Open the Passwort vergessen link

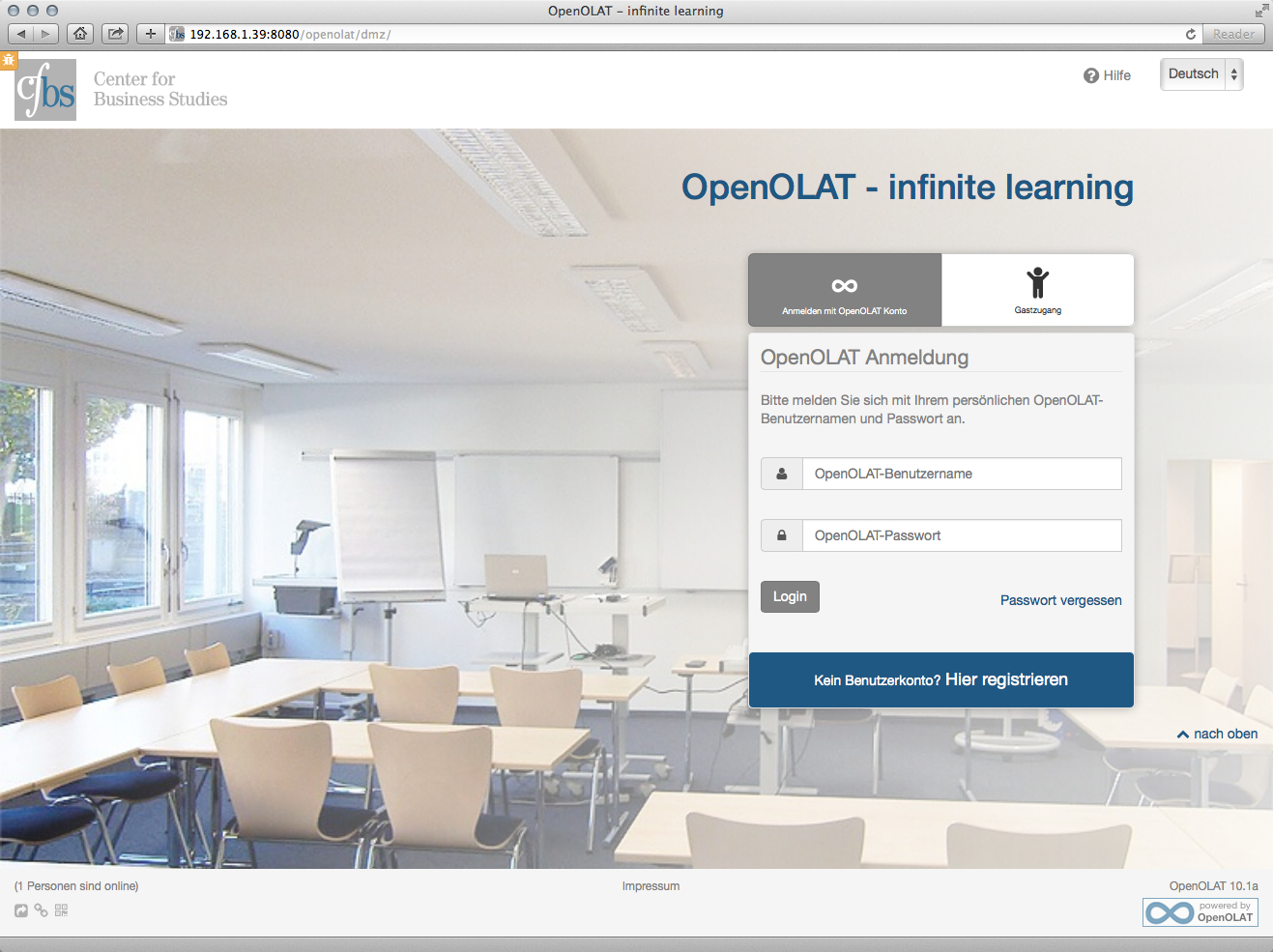coord(1060,600)
